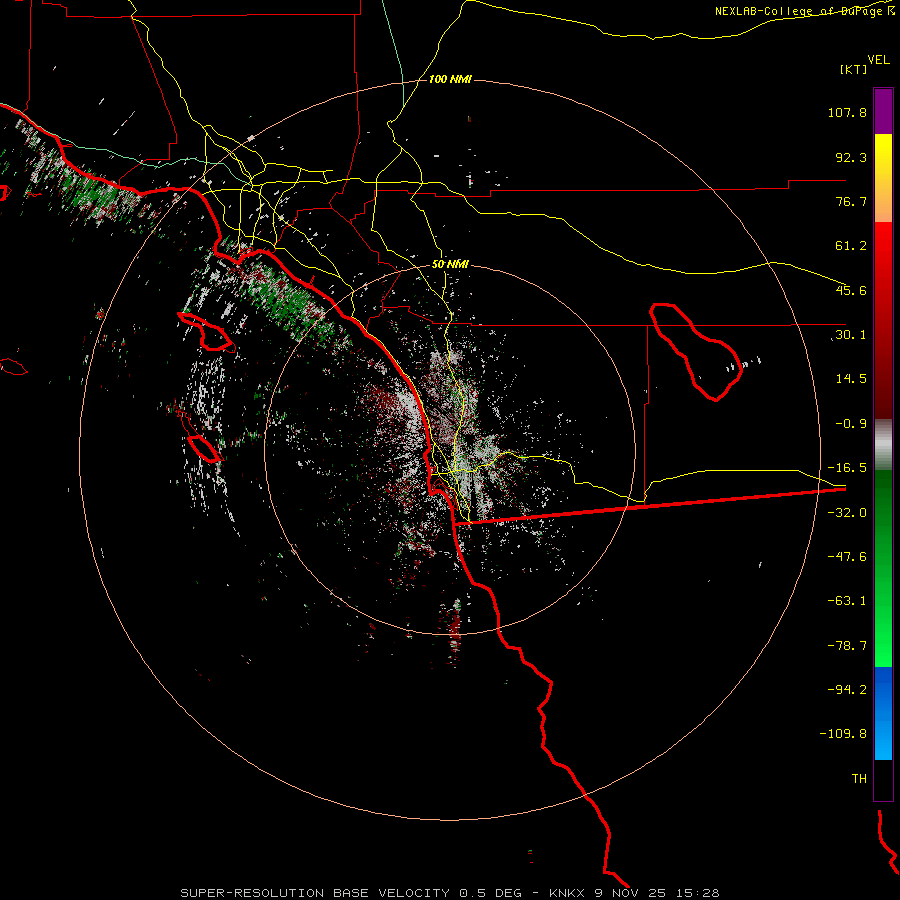This screenshot has height=900, width=900.
Task: Click the VEL legend title
Action: (x=878, y=60)
